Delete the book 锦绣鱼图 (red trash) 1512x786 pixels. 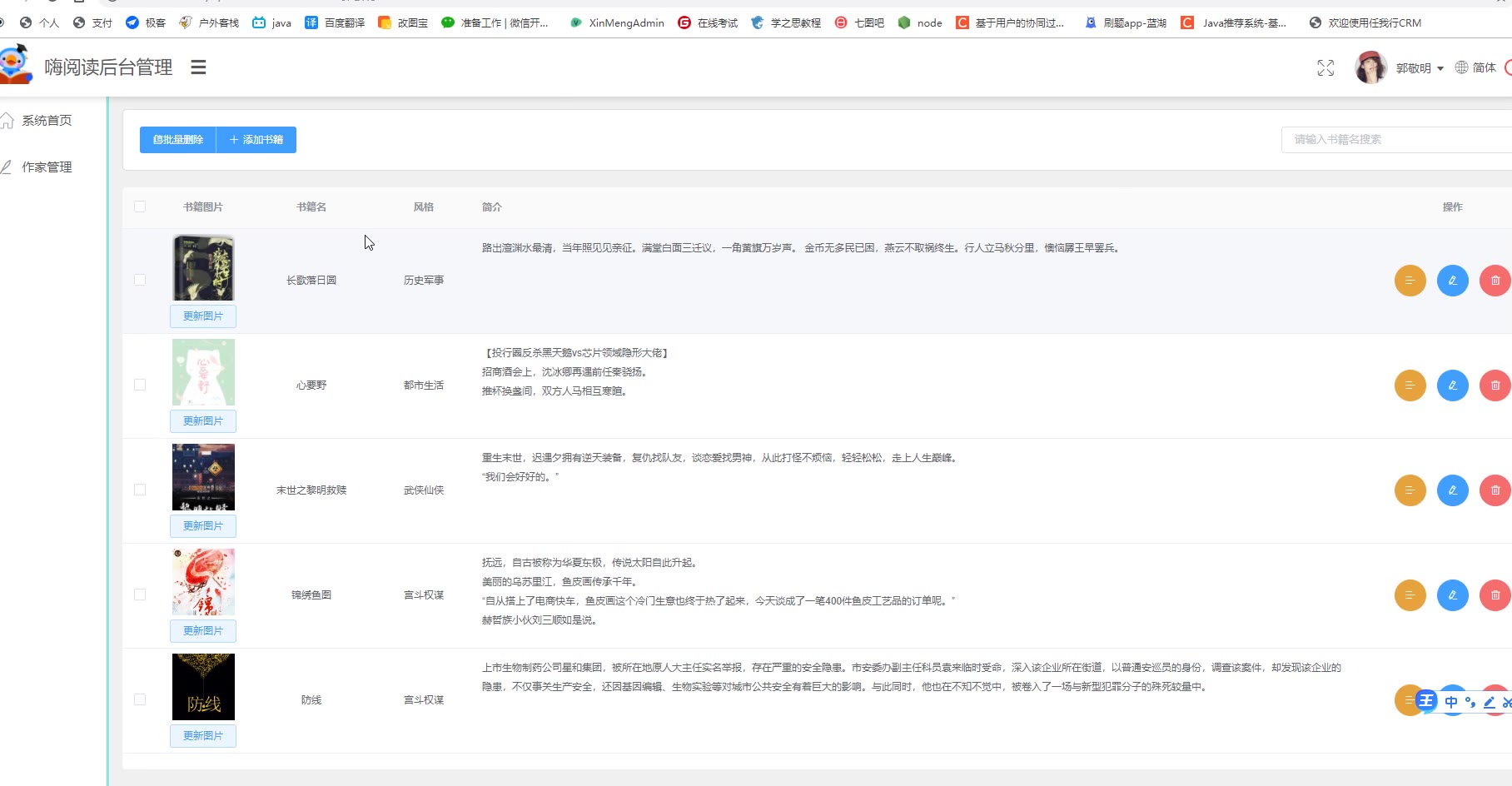[x=1495, y=595]
